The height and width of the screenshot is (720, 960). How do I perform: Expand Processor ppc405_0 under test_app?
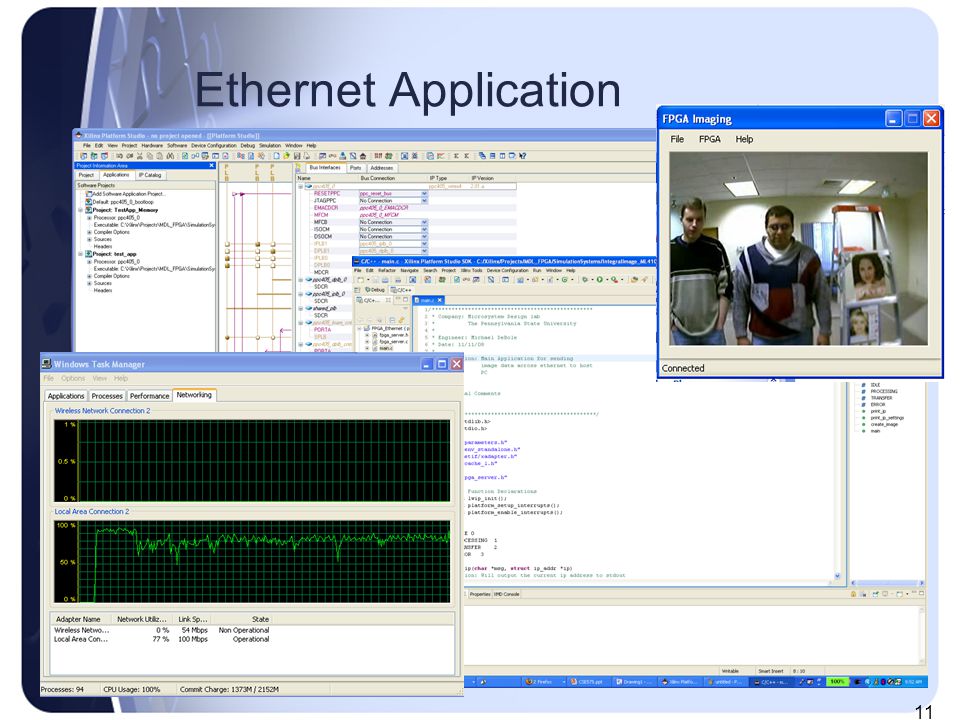(89, 261)
